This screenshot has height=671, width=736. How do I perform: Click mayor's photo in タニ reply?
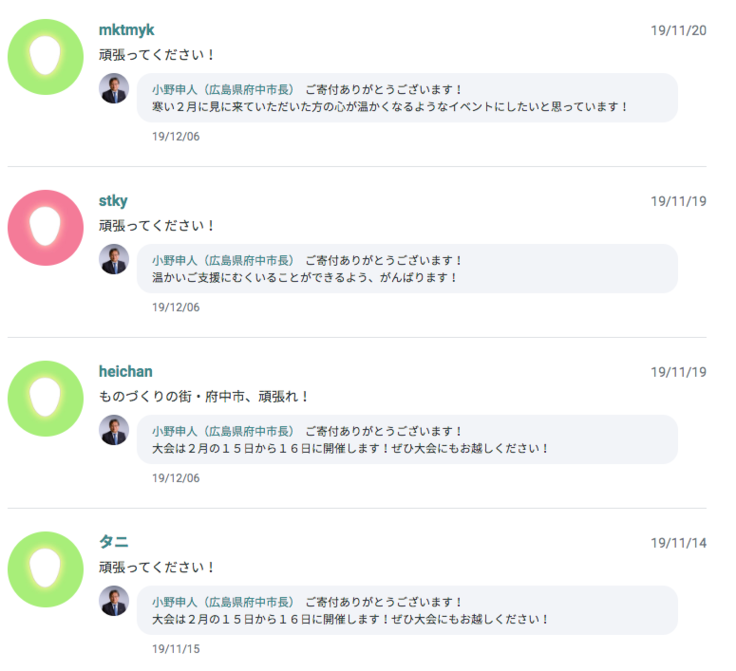tap(114, 600)
